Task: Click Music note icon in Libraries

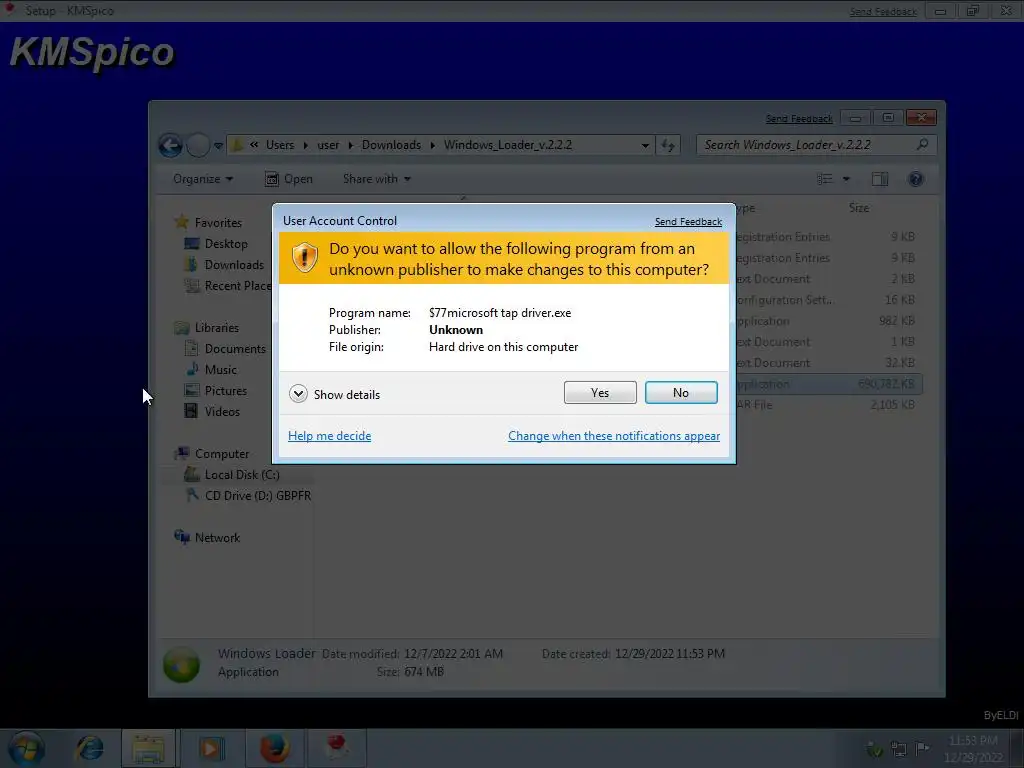Action: point(192,369)
